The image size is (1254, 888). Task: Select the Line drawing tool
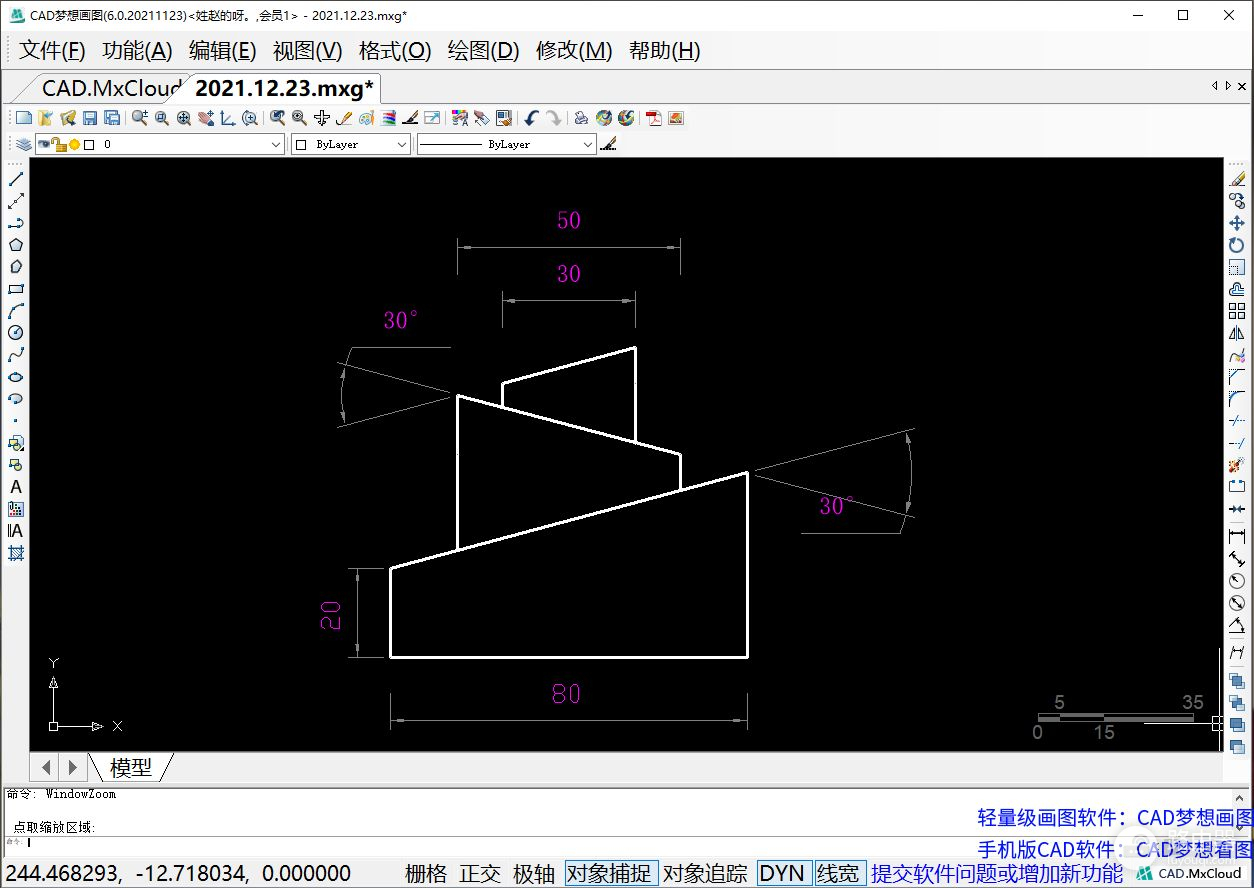(x=16, y=179)
